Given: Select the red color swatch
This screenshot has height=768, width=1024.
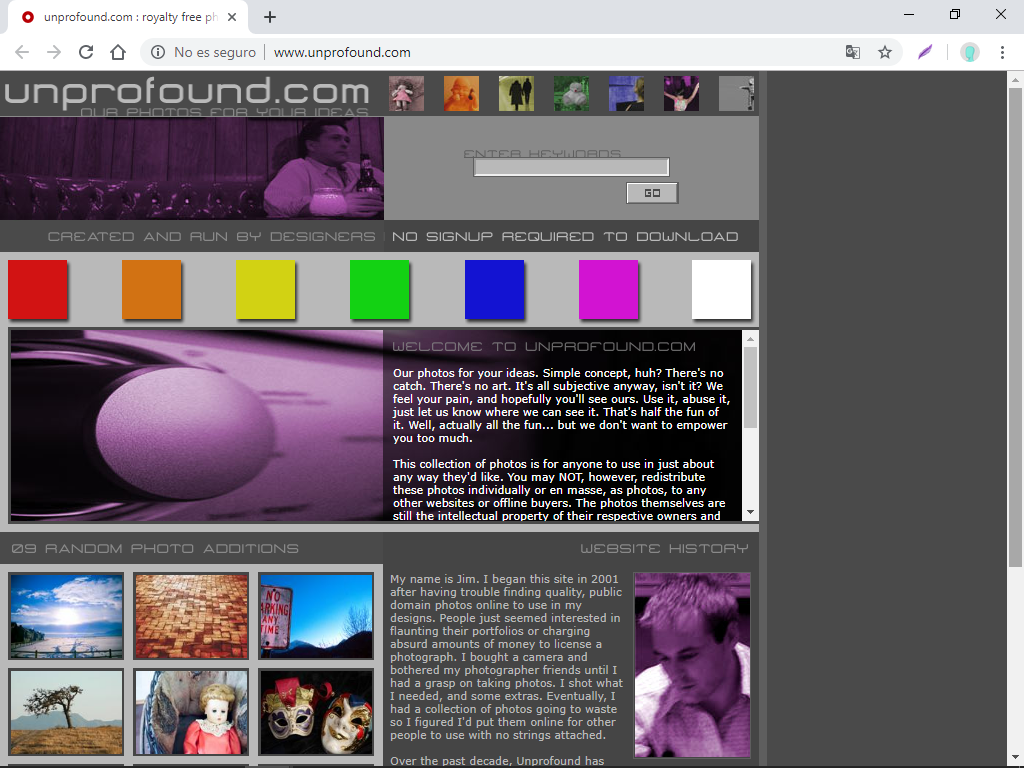Looking at the screenshot, I should pos(38,289).
